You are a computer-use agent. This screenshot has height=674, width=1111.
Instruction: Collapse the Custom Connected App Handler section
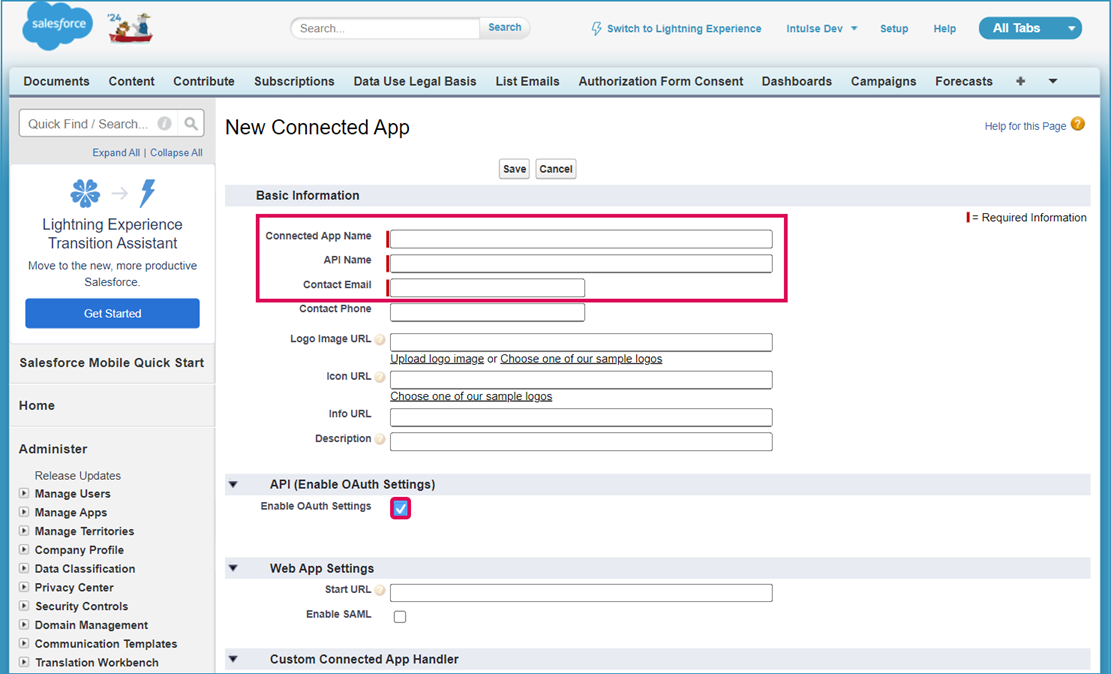click(x=233, y=659)
